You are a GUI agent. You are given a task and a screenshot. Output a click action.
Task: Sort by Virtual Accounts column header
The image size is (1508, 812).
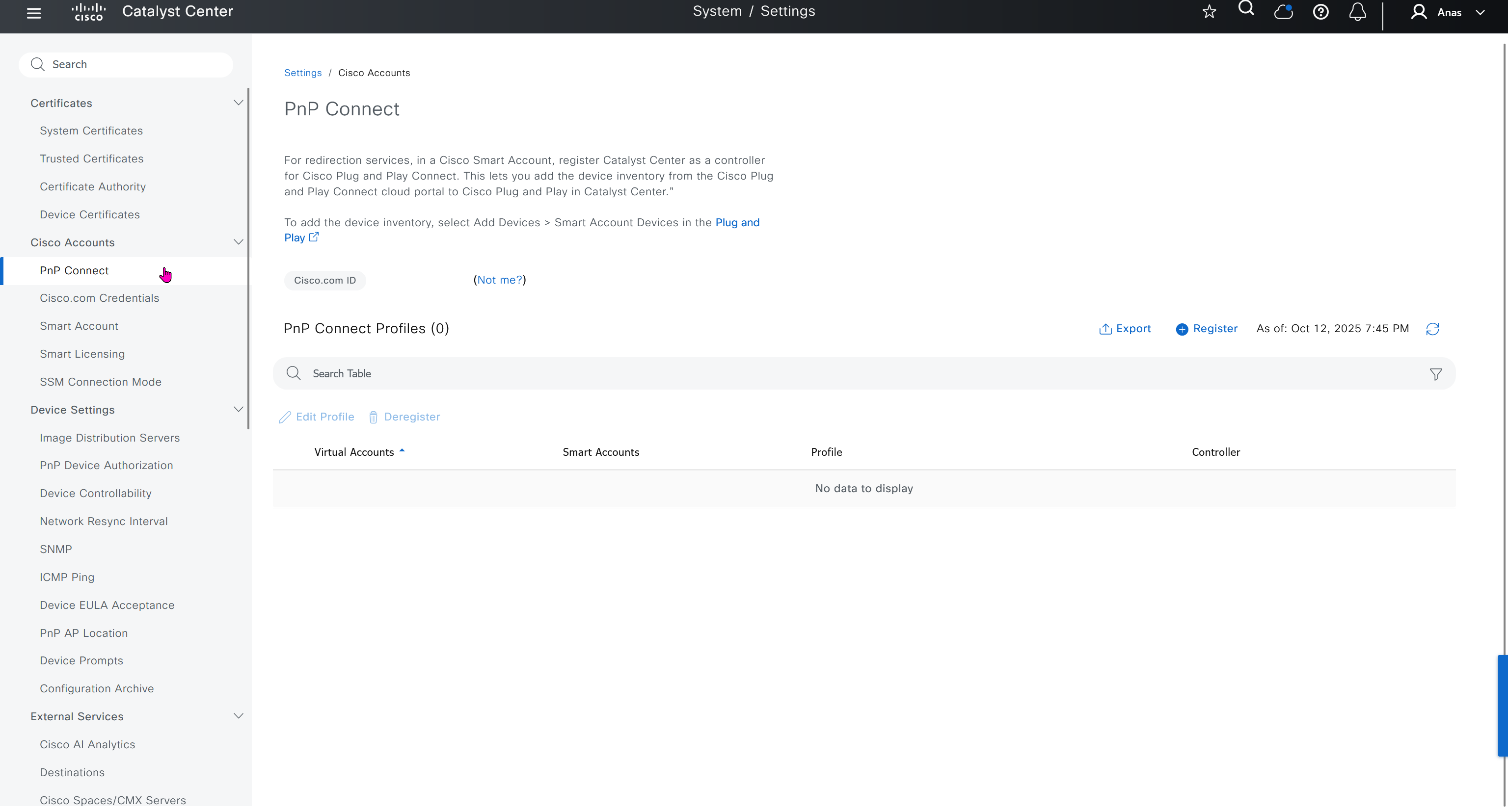354,452
